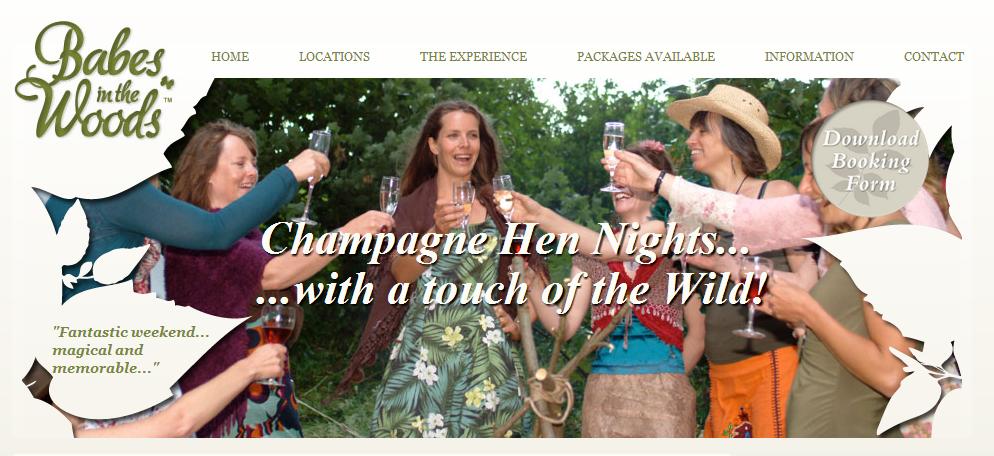The image size is (994, 456).
Task: Click the Download Booking Form badge
Action: (870, 159)
